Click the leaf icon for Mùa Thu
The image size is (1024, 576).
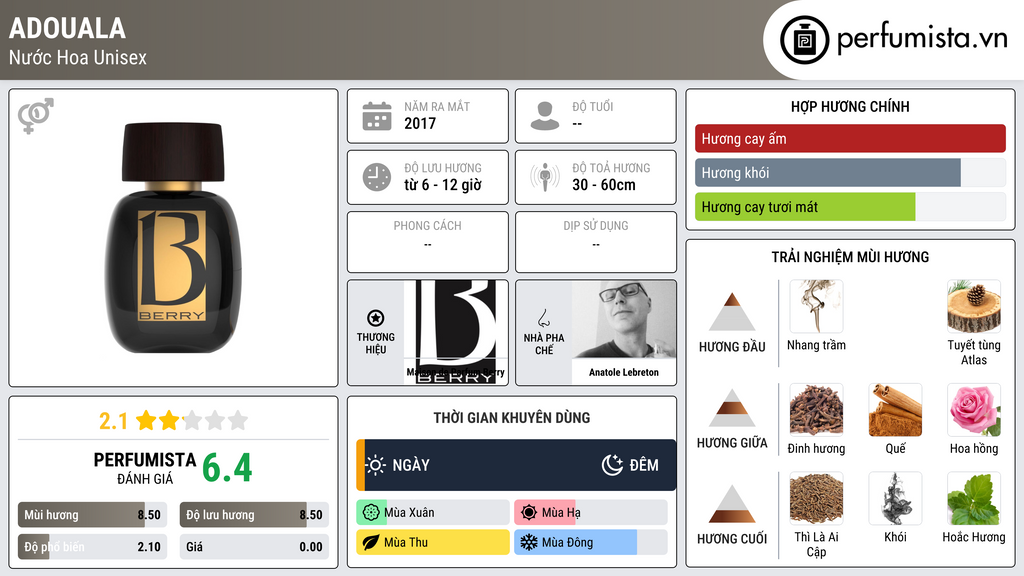[370, 543]
